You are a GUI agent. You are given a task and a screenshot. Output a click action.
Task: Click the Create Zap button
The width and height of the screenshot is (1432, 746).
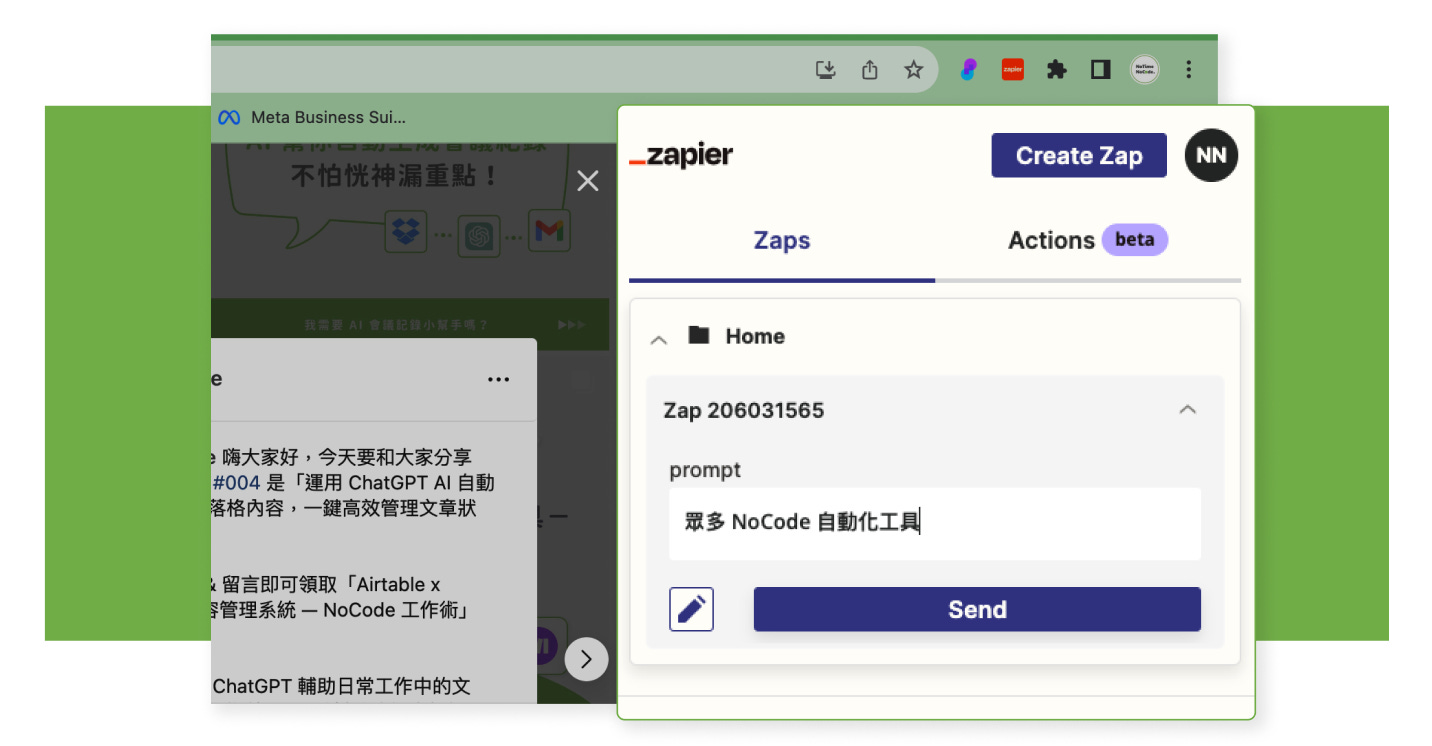pyautogui.click(x=1079, y=155)
